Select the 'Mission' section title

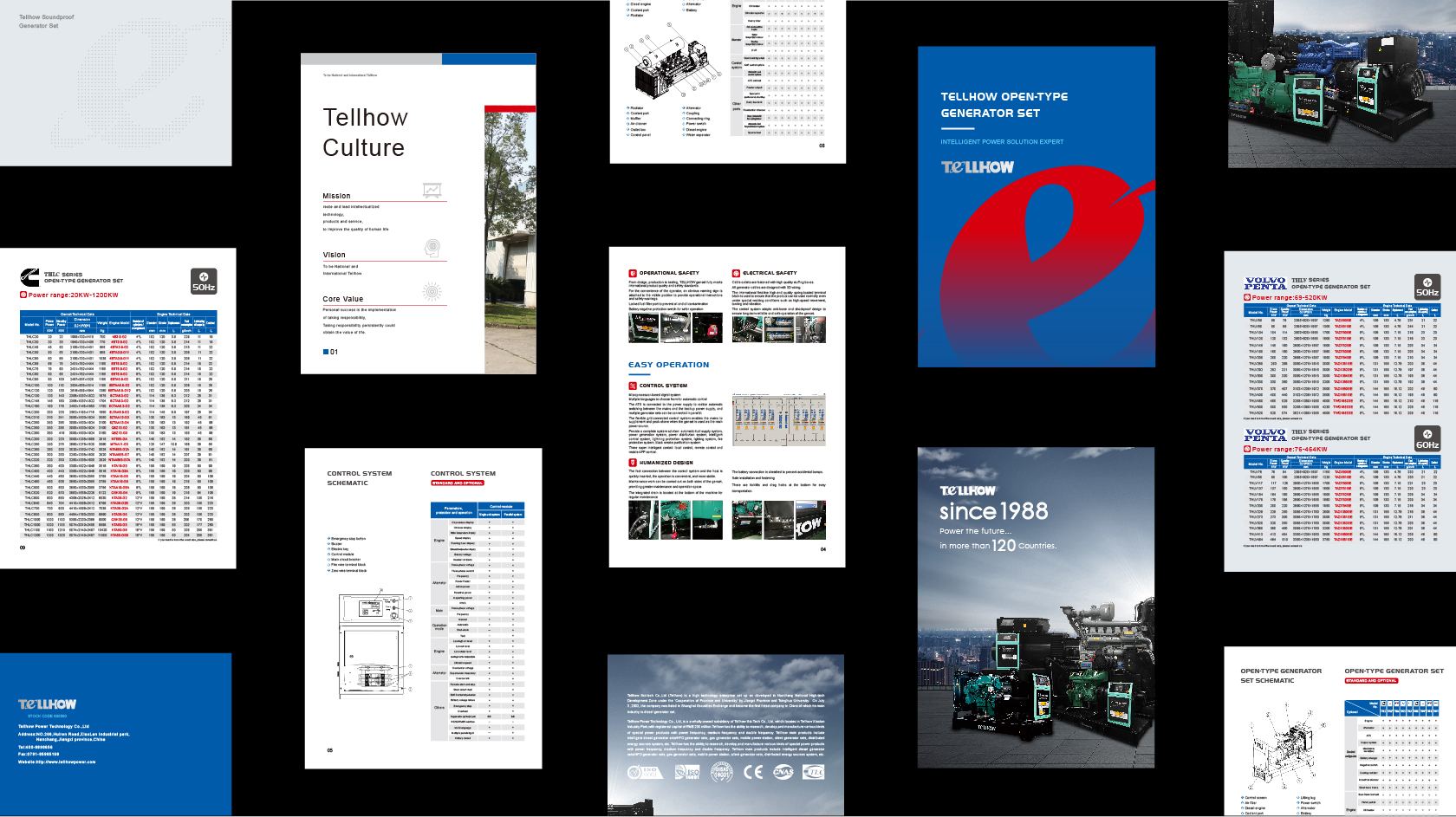[336, 196]
